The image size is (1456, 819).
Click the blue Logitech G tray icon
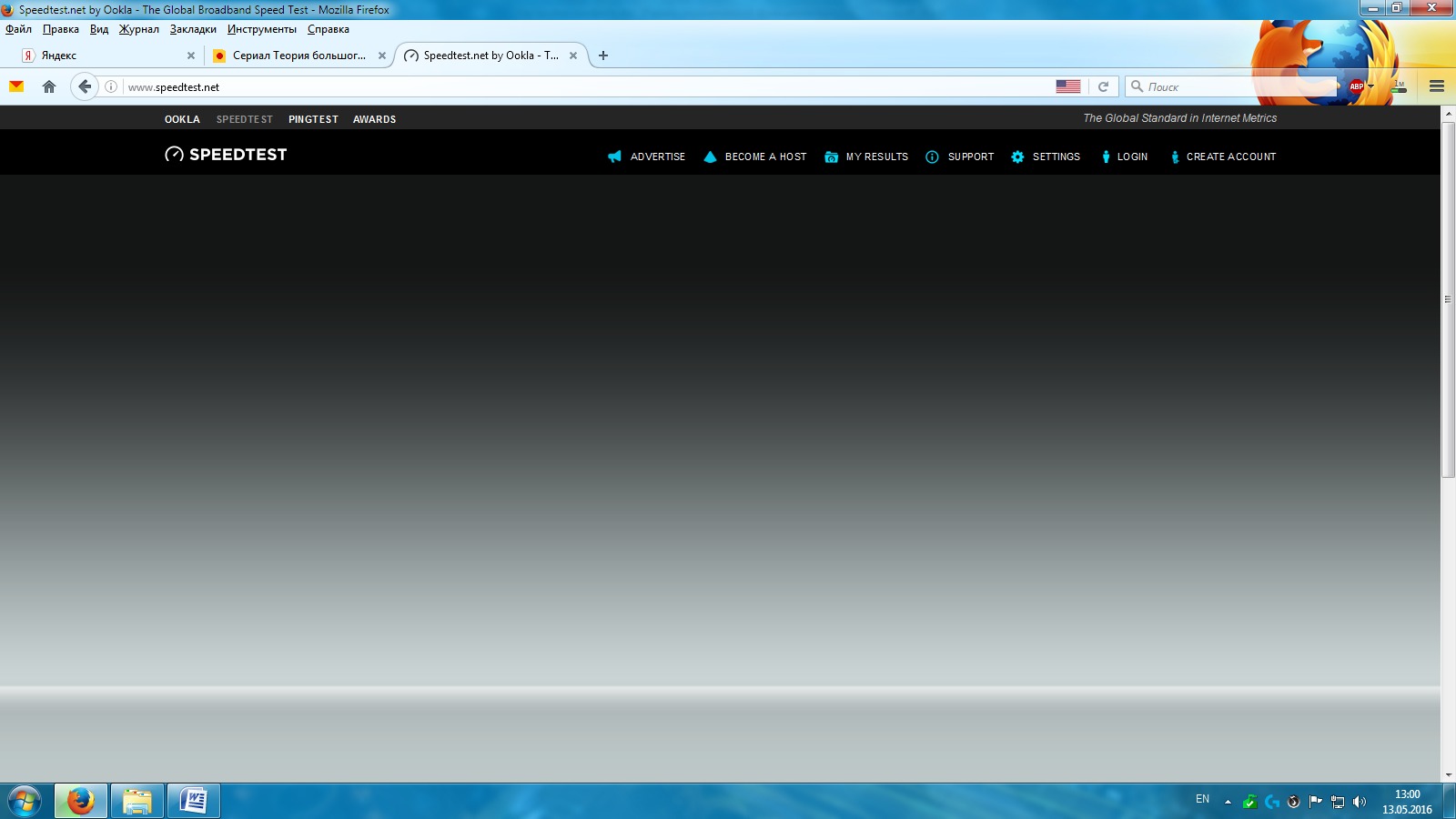coord(1271,802)
